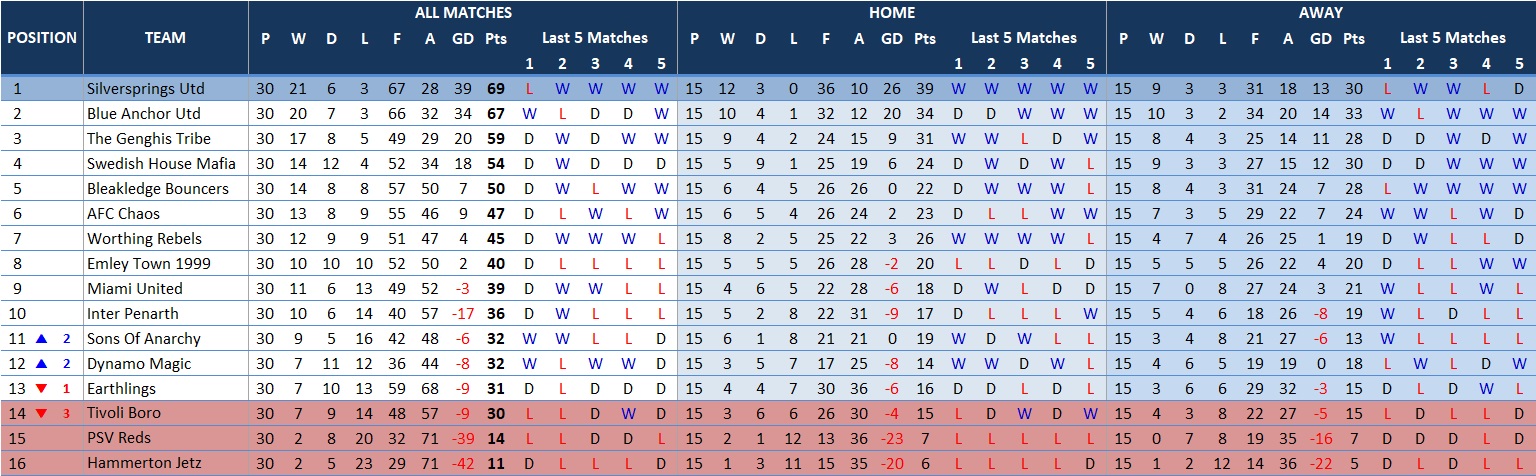Select PSV Reds' -39 goal difference cell
This screenshot has height=476, width=1536.
pyautogui.click(x=462, y=438)
